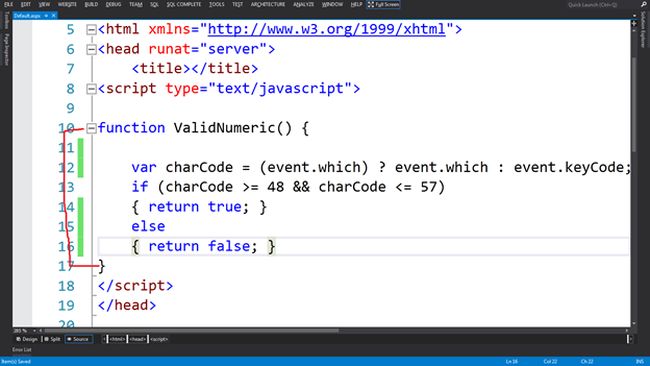This screenshot has height=366, width=650.
Task: Toggle the Full Screen button
Action: pyautogui.click(x=383, y=5)
